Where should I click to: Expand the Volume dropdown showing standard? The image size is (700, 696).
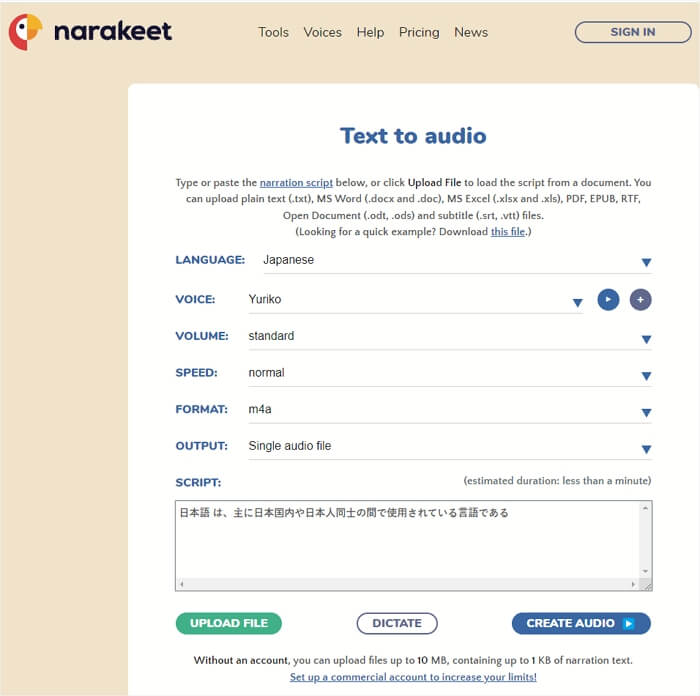[450, 336]
